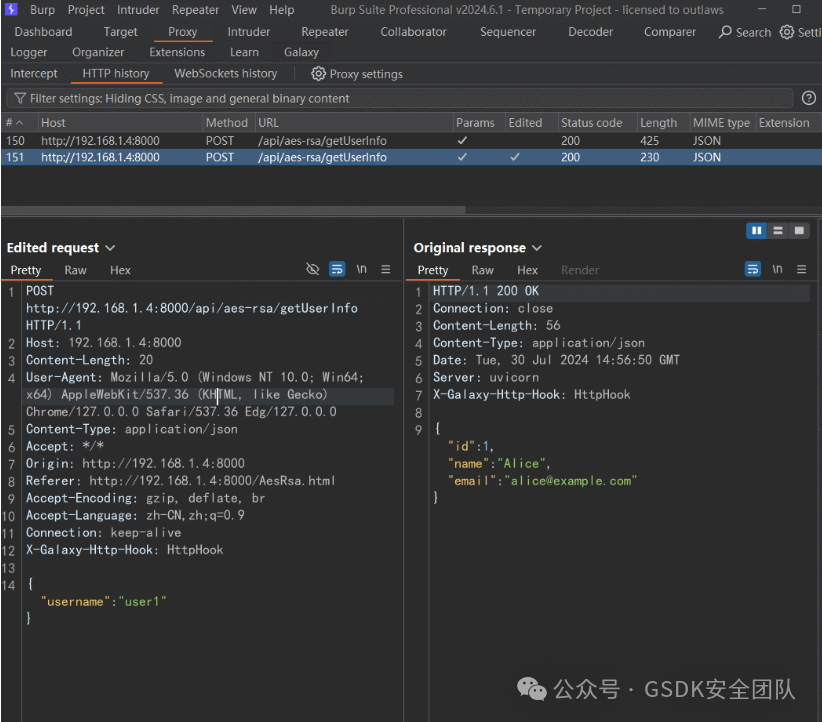Image resolution: width=822 pixels, height=722 pixels.
Task: Open the Repeater menu in menu bar
Action: click(195, 10)
